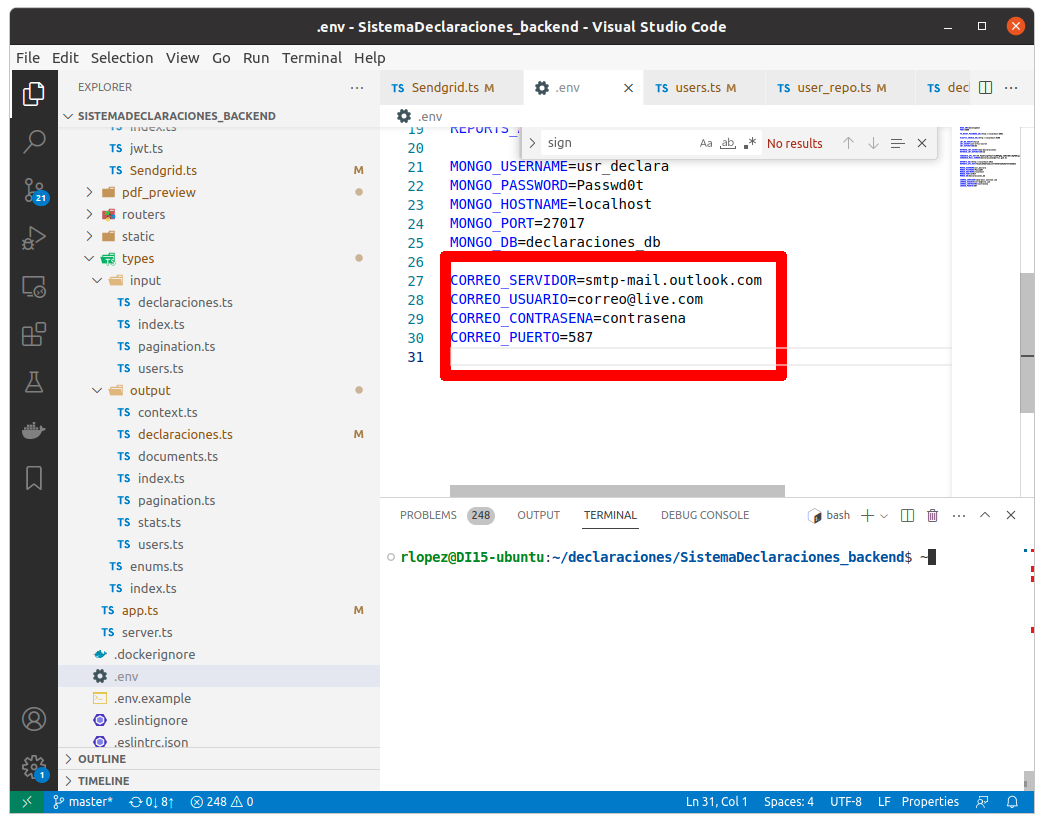1044x823 pixels.
Task: Open the Extensions view icon
Action: 33,333
